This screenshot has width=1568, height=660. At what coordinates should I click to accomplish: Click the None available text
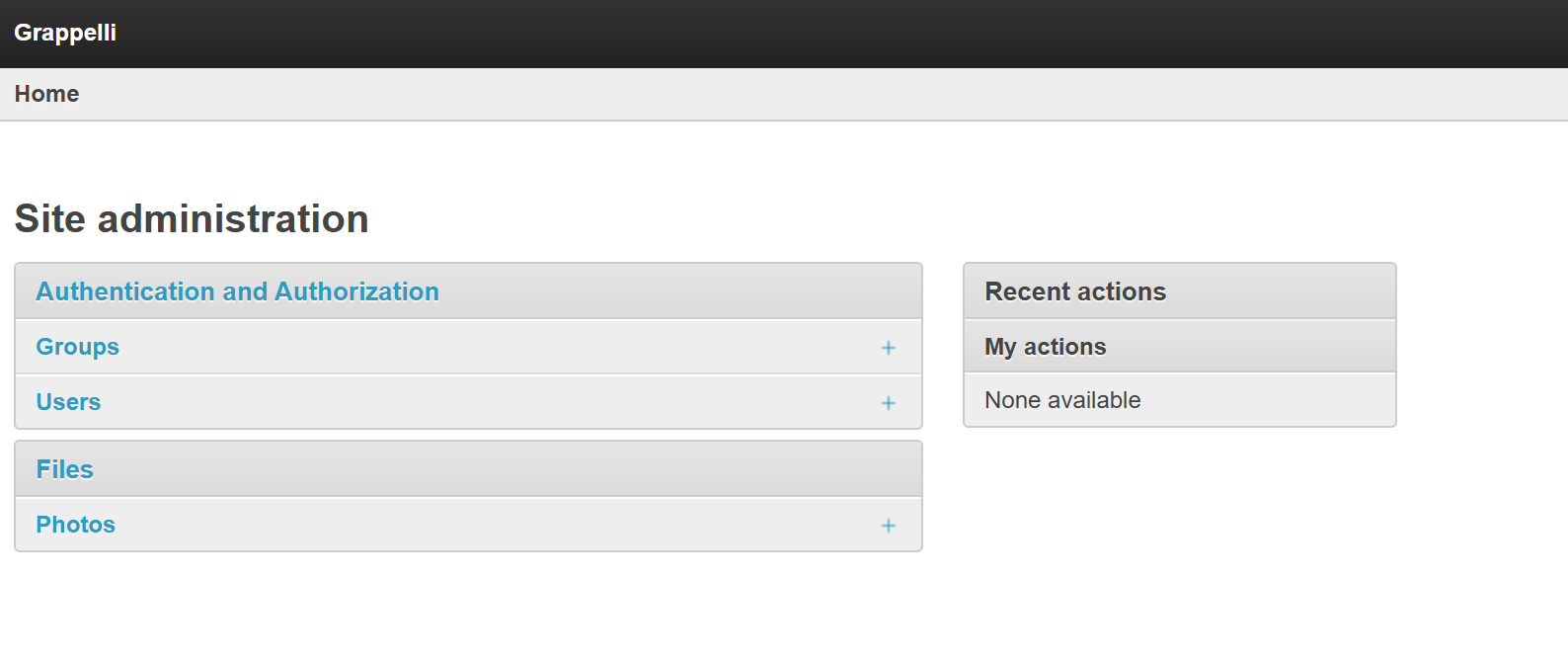pos(1062,400)
